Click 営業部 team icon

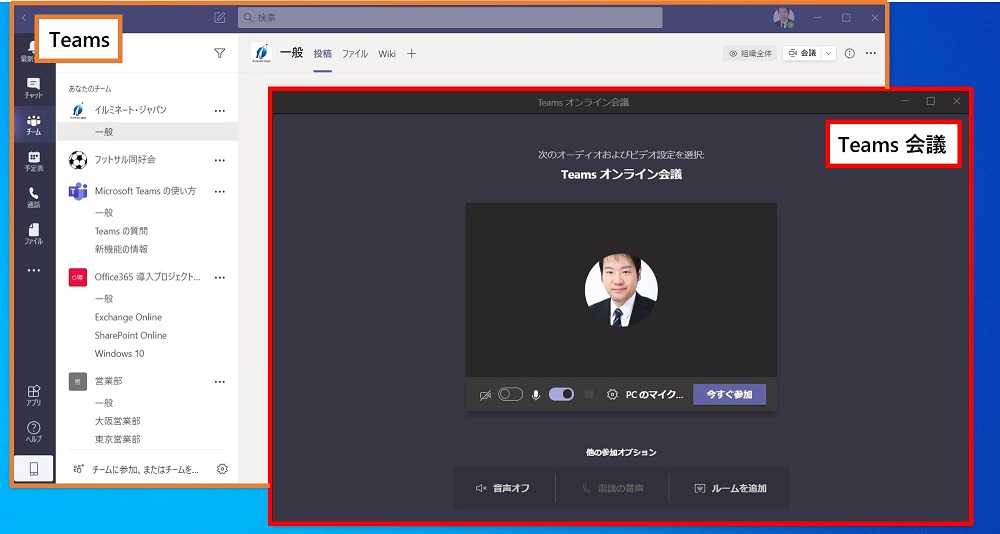coord(78,382)
